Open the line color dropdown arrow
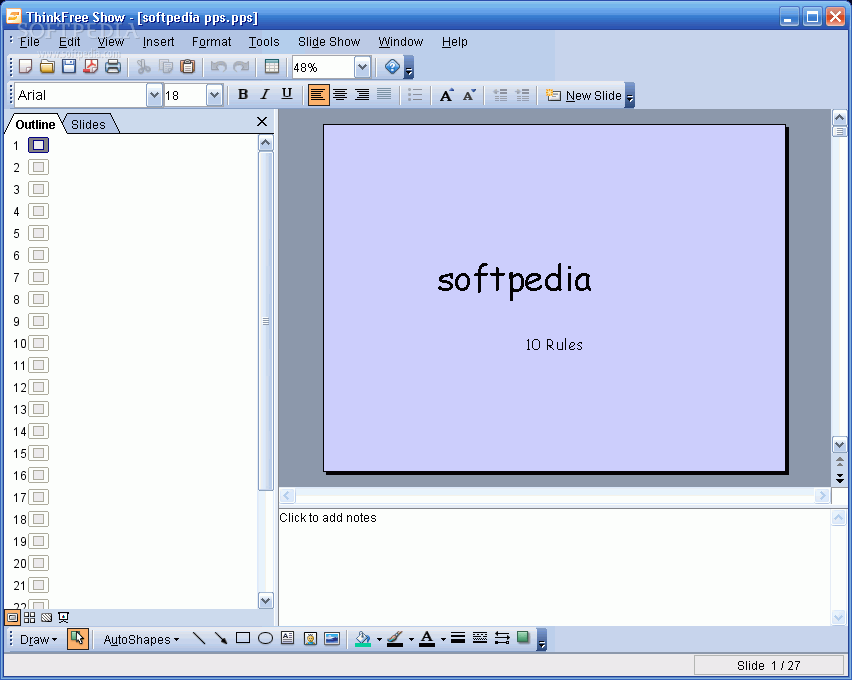Screen dimensions: 852x680 pyautogui.click(x=411, y=639)
